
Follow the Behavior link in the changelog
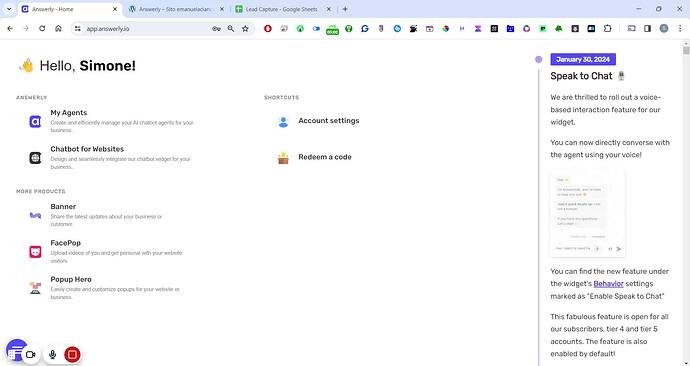pos(608,284)
